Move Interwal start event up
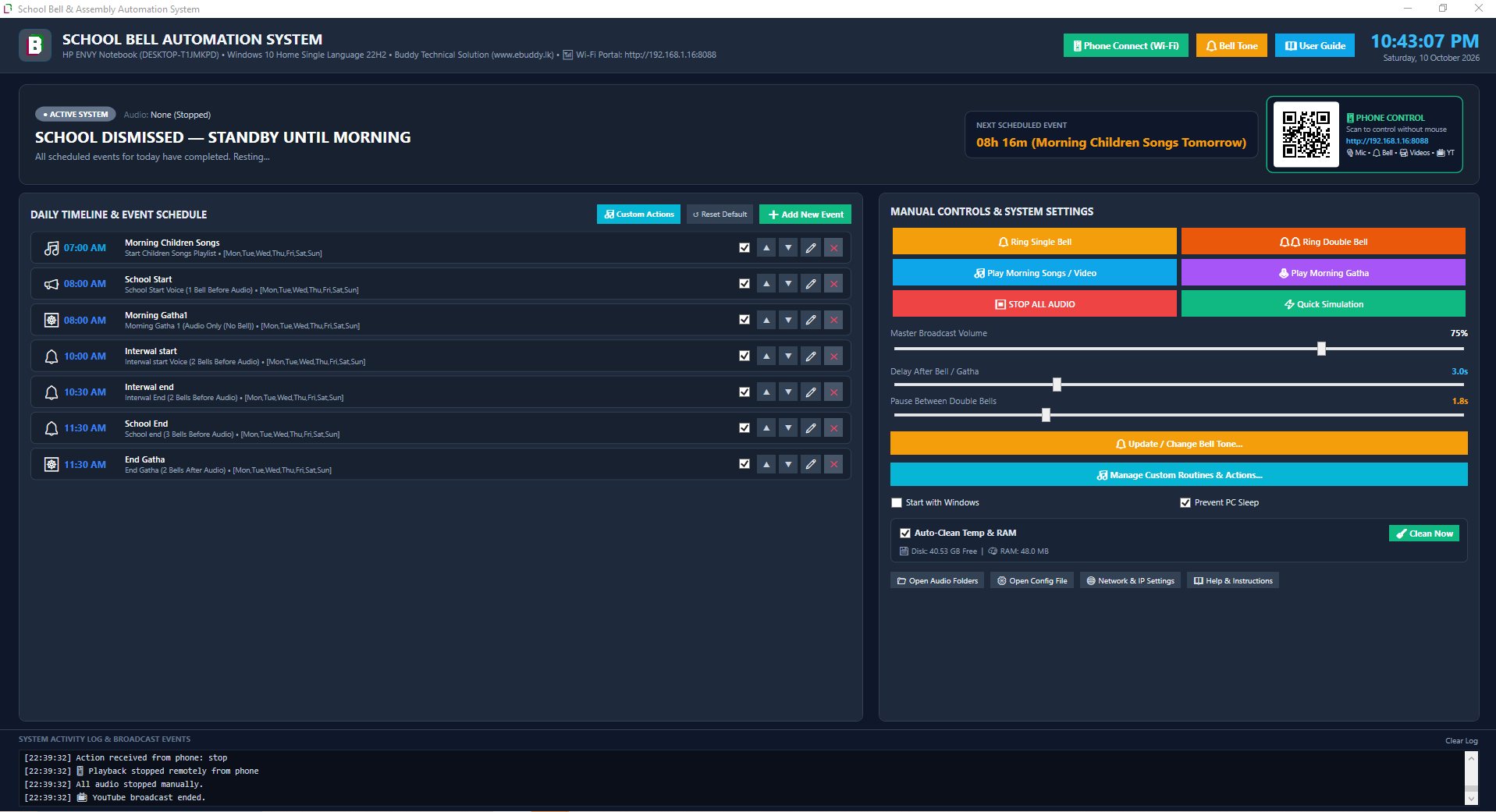Viewport: 1496px width, 812px height. tap(766, 356)
